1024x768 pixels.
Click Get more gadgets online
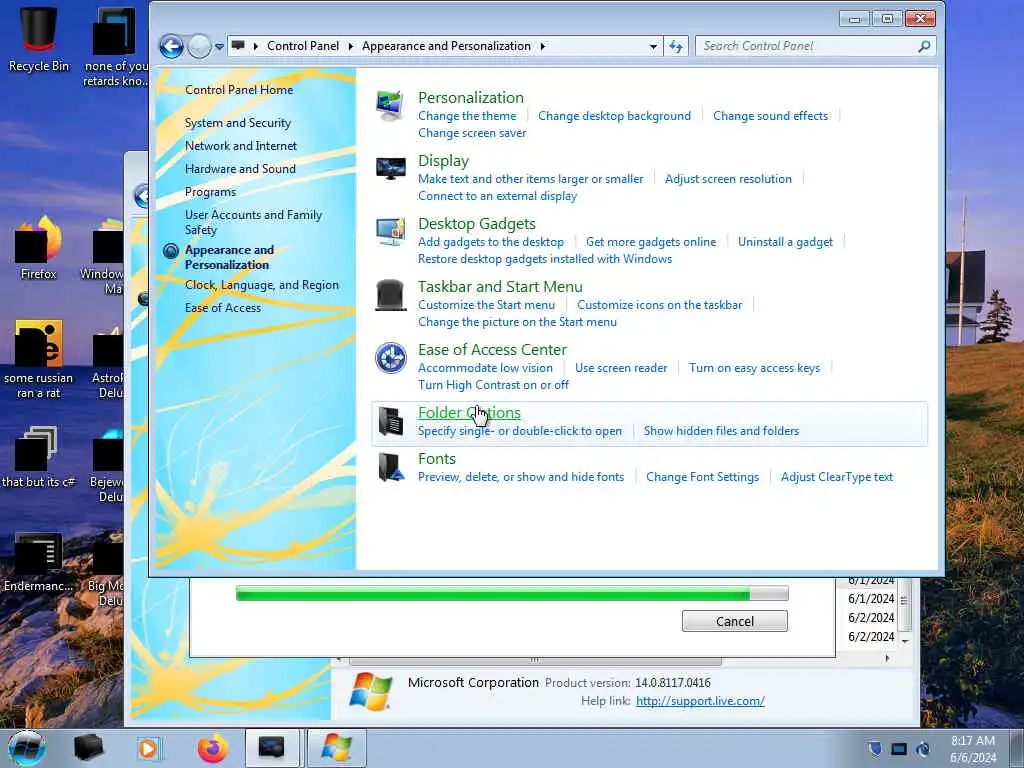coord(651,242)
